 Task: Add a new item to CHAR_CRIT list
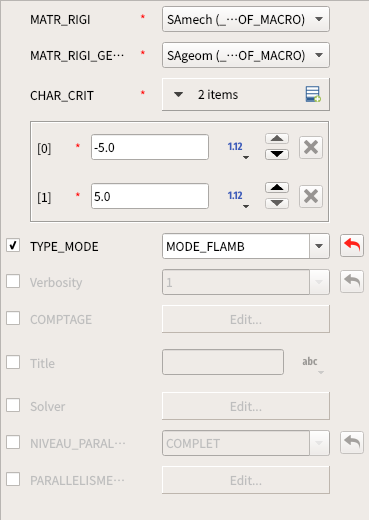click(x=313, y=95)
